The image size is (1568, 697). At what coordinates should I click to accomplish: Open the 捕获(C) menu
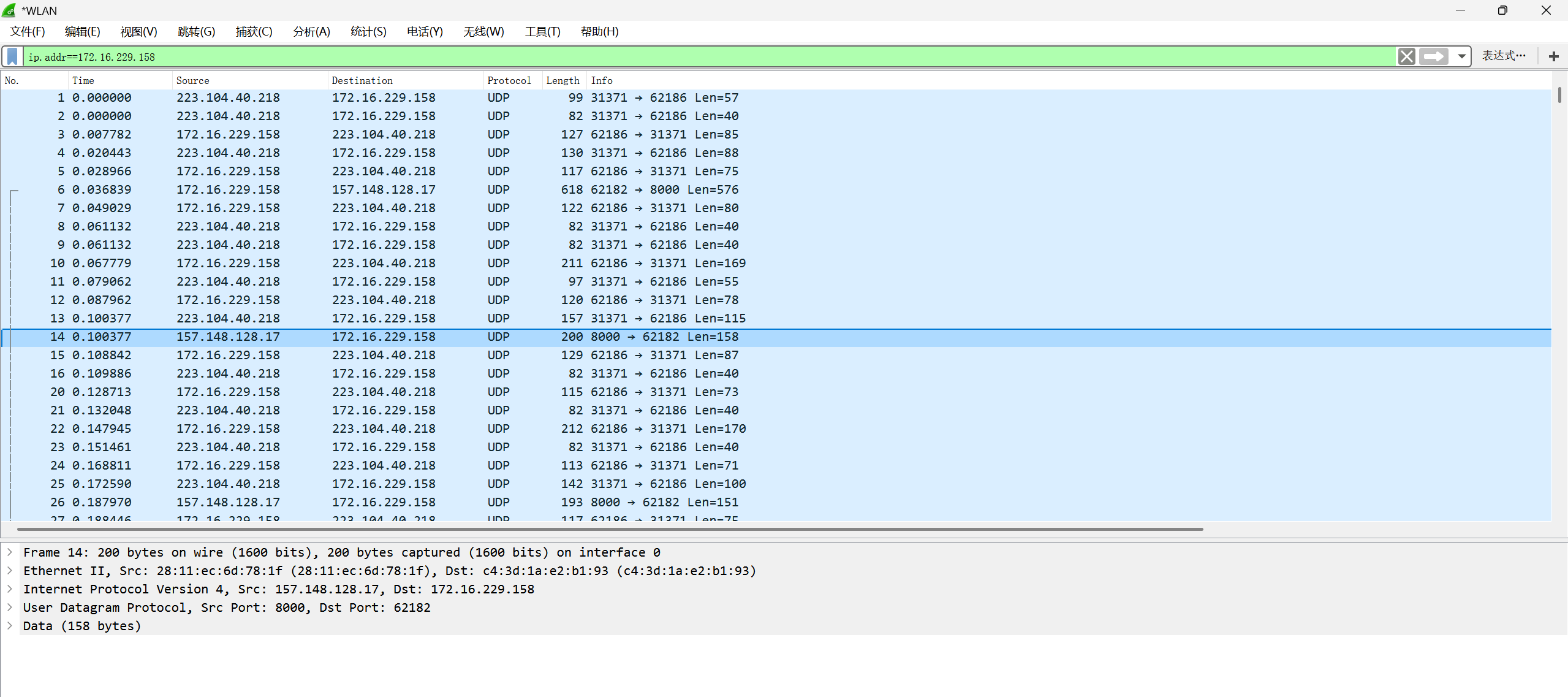click(254, 32)
